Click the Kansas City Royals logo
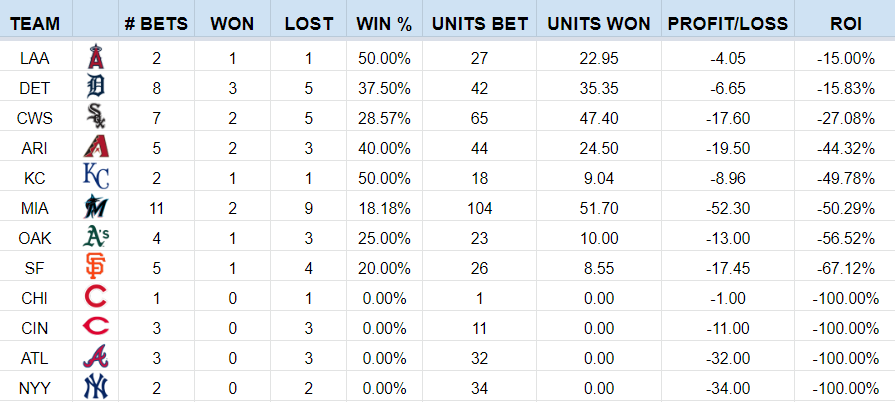Screen dimensions: 895x402 (x=96, y=178)
